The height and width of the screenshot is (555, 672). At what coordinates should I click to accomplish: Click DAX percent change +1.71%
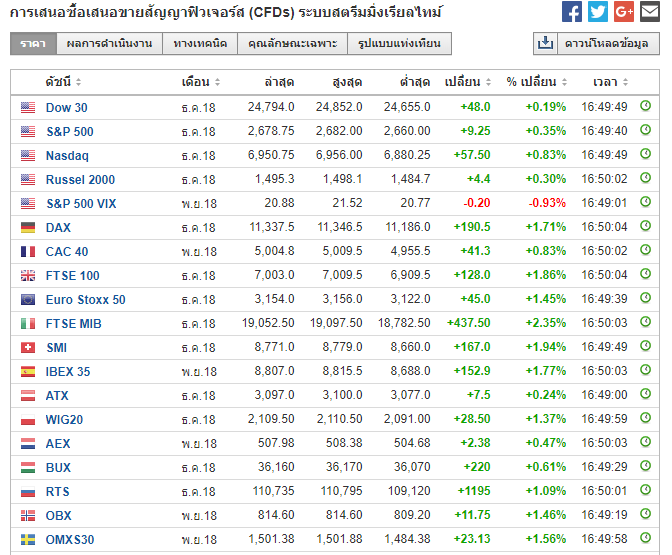(546, 227)
